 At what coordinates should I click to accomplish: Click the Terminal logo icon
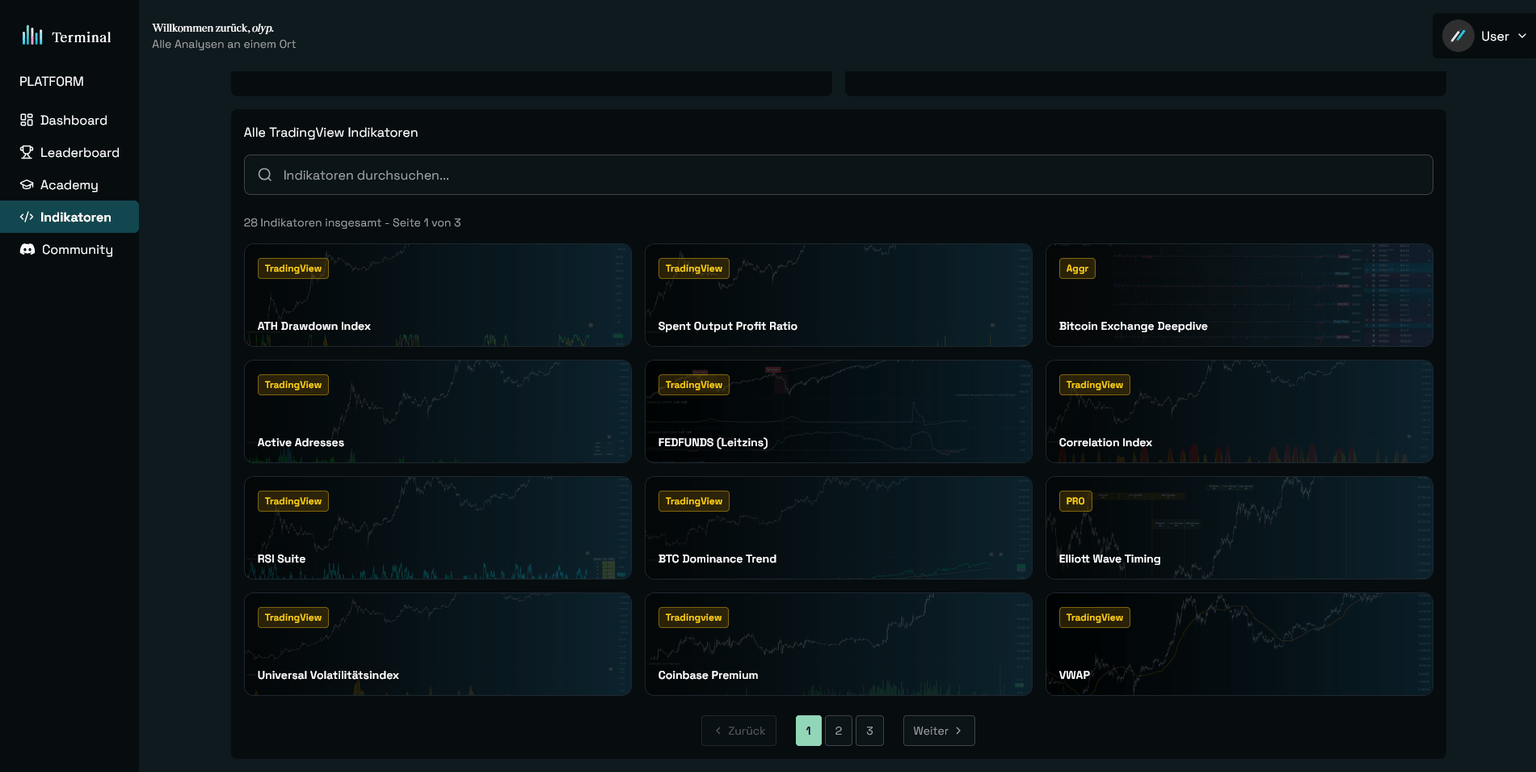click(x=33, y=36)
